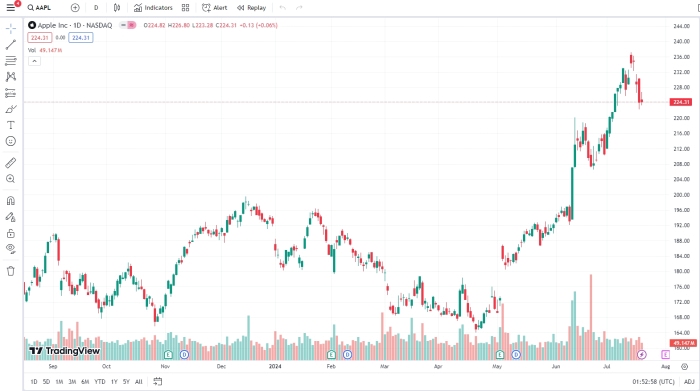
Task: Create an Alert from the toolbar
Action: pos(214,8)
